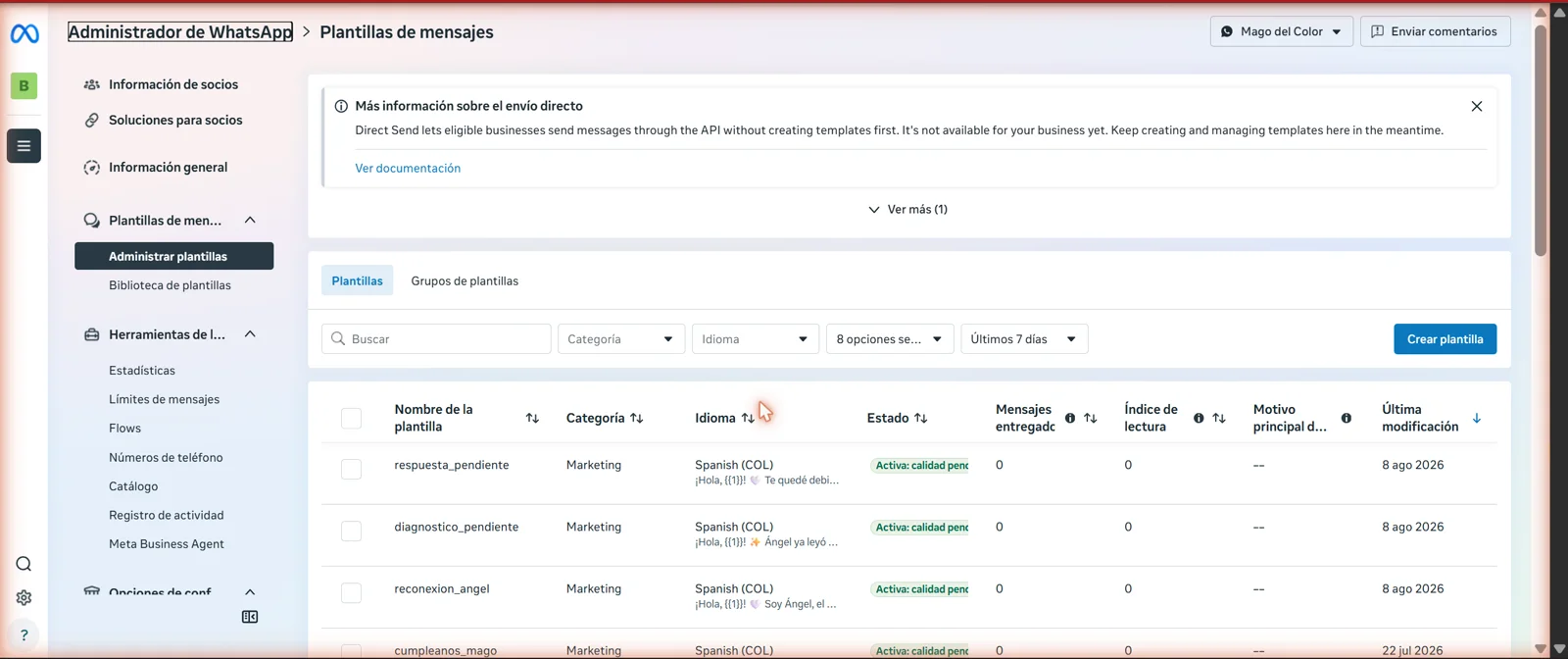
Task: Open Administrar plantillas in sidebar
Action: (174, 256)
